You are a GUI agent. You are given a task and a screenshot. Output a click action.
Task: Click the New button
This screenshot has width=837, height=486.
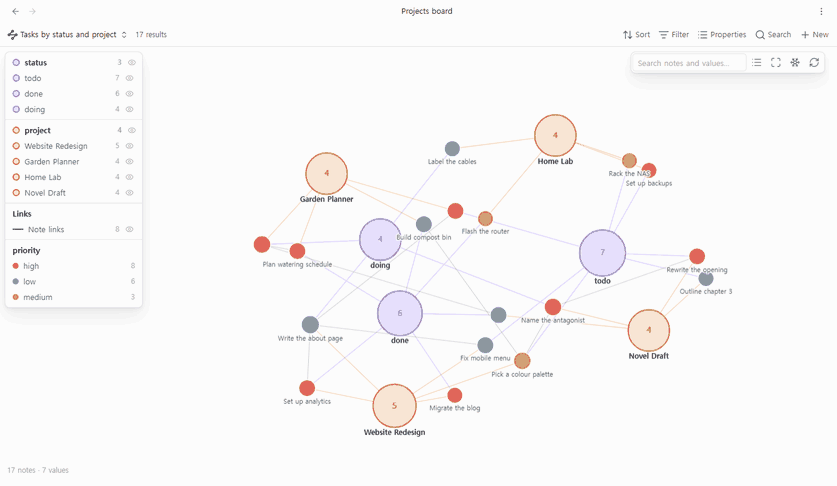point(815,35)
